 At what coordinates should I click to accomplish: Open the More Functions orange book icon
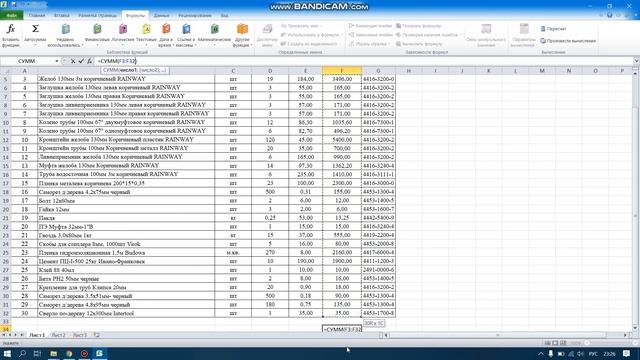[242, 29]
